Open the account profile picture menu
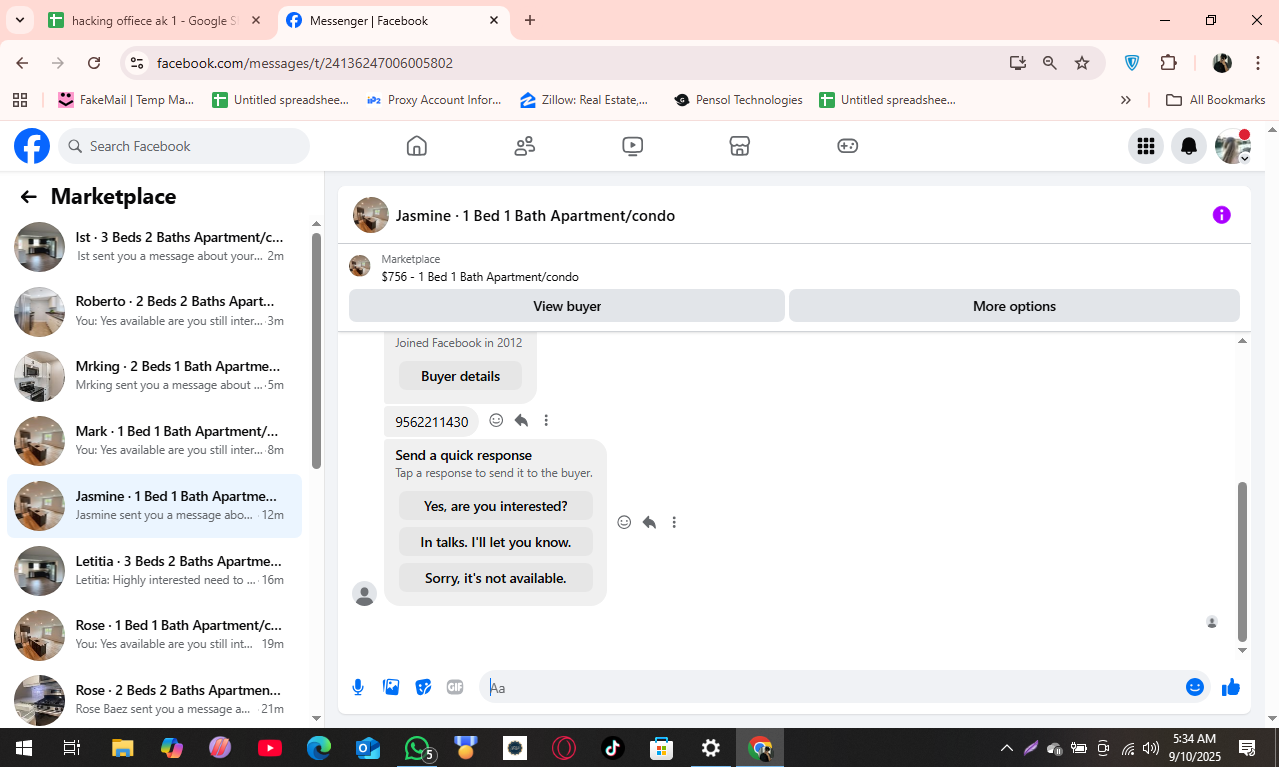Screen dimensions: 1279x767 pyautogui.click(x=1232, y=146)
